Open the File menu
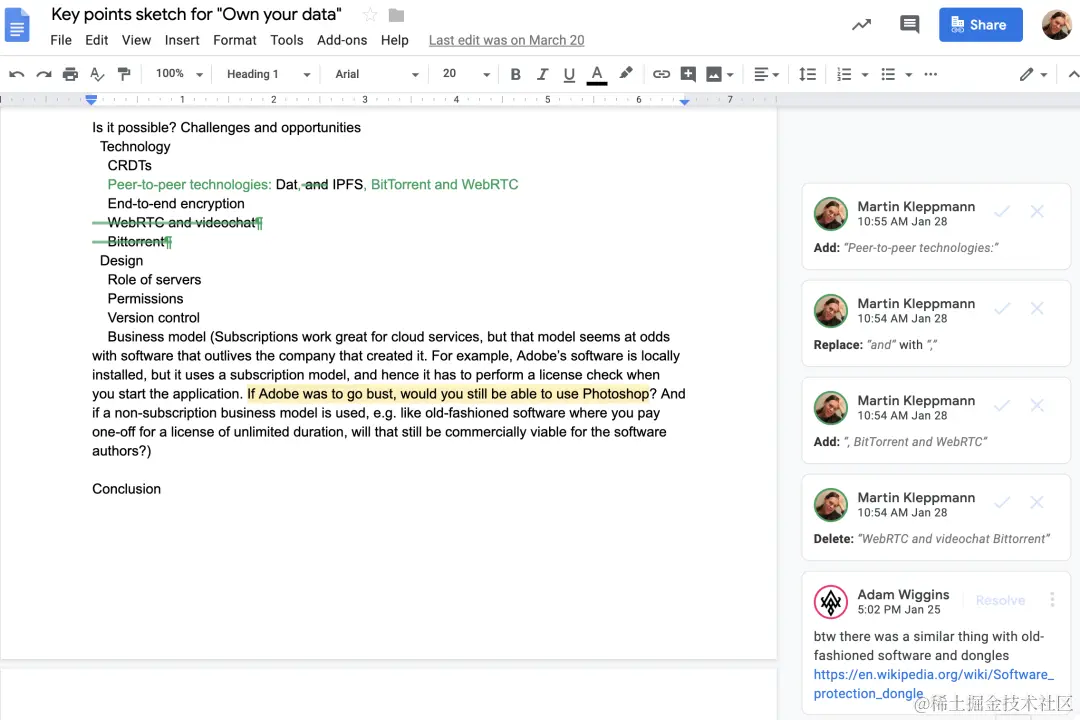The image size is (1080, 720). point(61,40)
